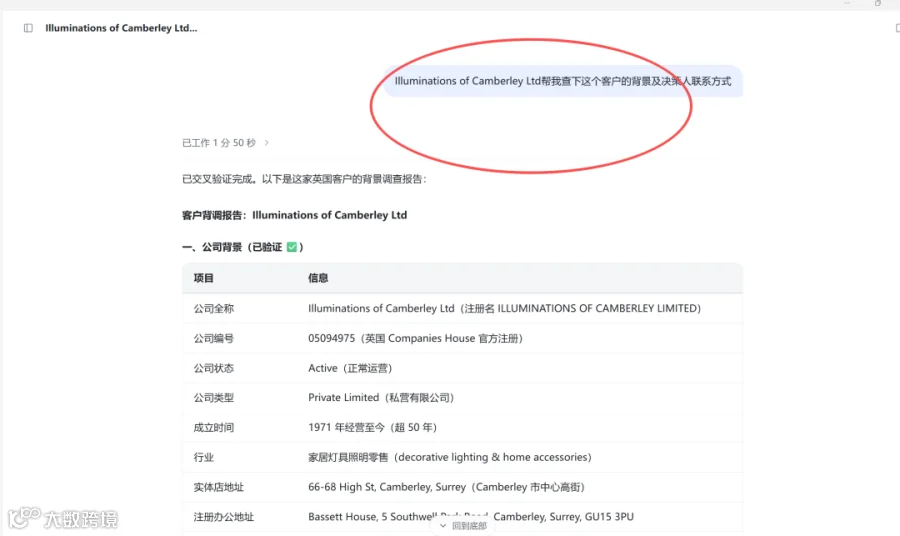This screenshot has width=900, height=536.
Task: Toggle the sidebar panel icon
Action: (x=28, y=28)
